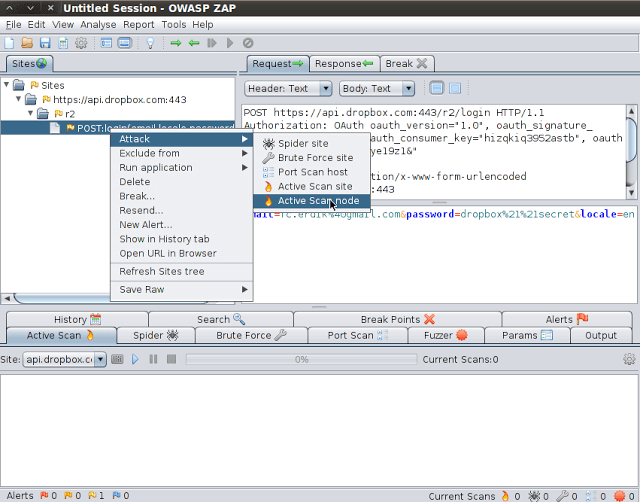Screen dimensions: 640x502
Task: Click the active scan 0% progress bar
Action: (302, 359)
